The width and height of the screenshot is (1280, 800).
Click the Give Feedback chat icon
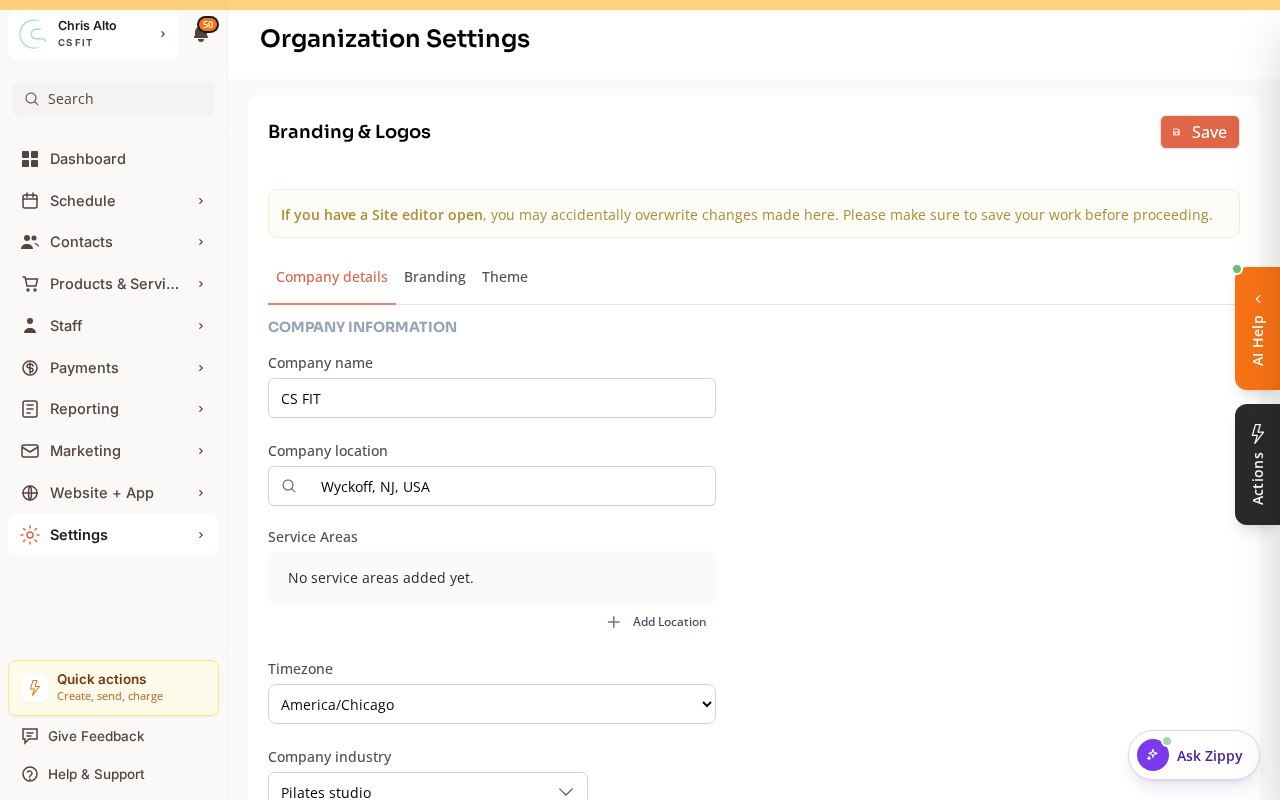(30, 736)
